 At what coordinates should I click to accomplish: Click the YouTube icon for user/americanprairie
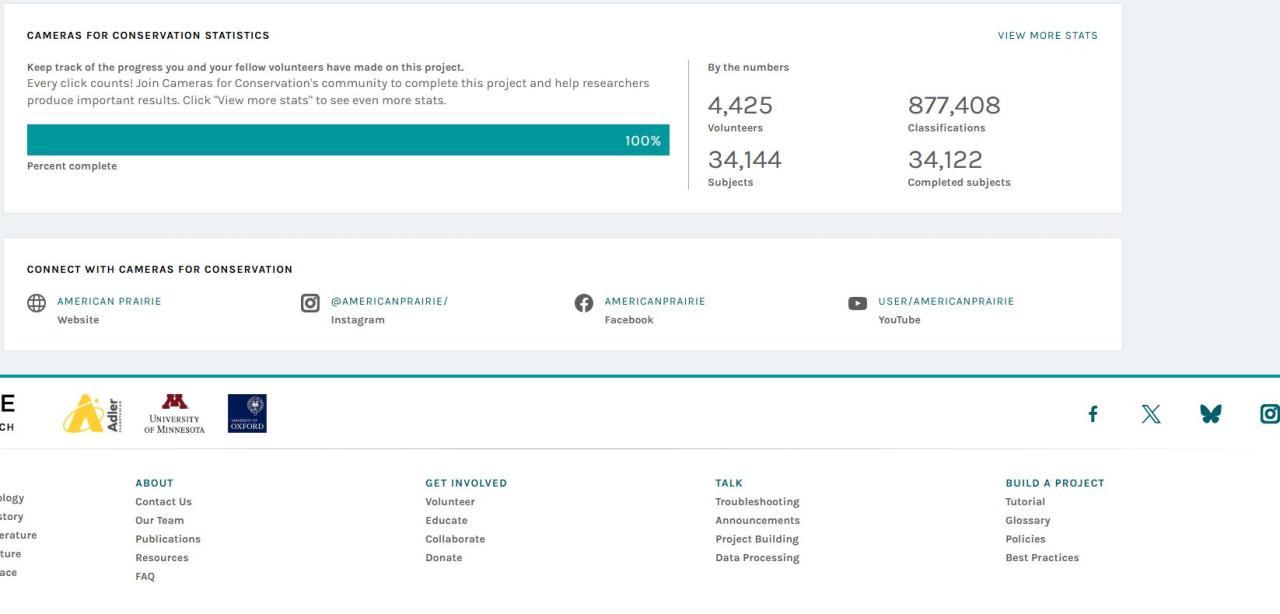[857, 303]
